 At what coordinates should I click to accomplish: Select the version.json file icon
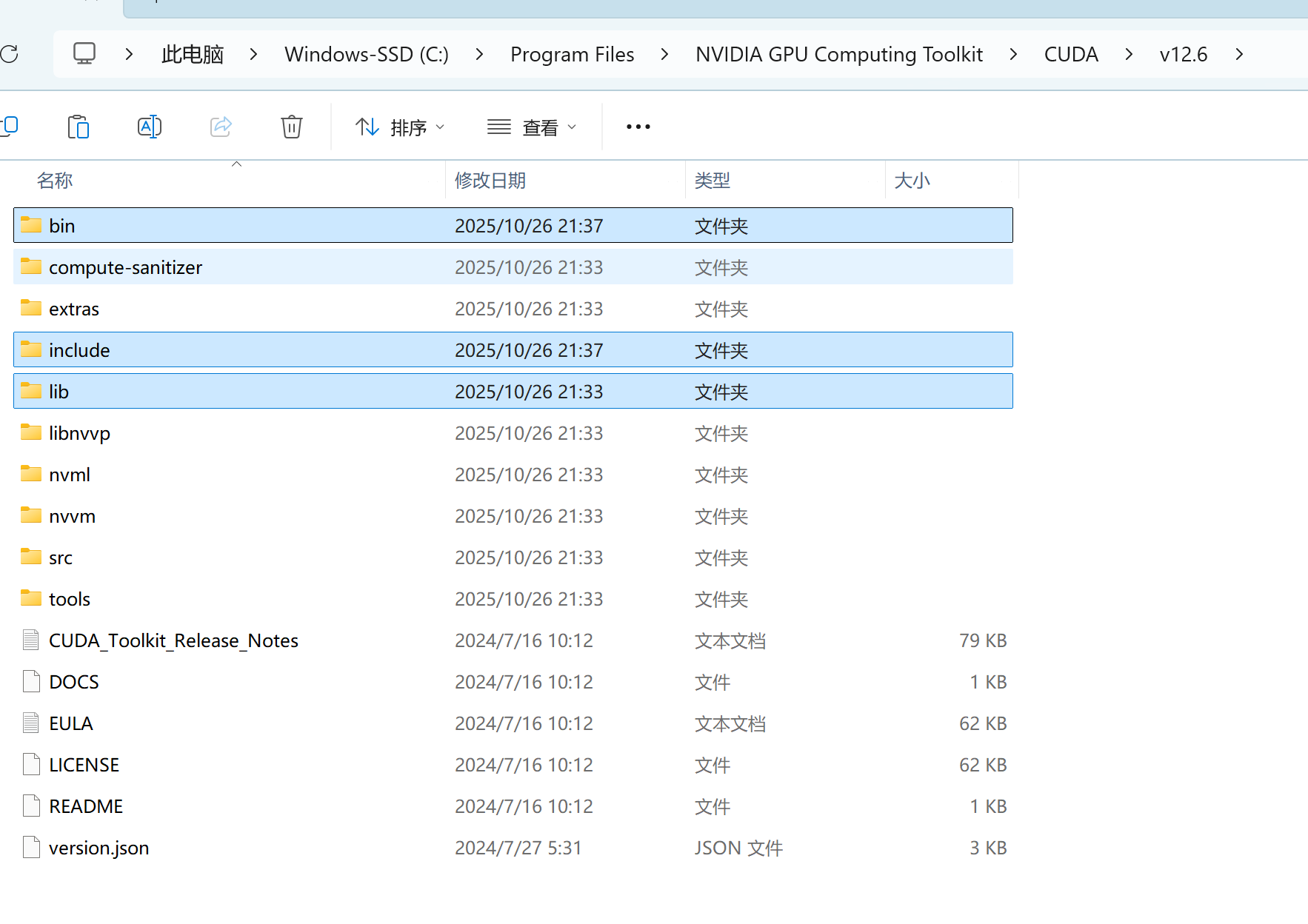coord(31,847)
